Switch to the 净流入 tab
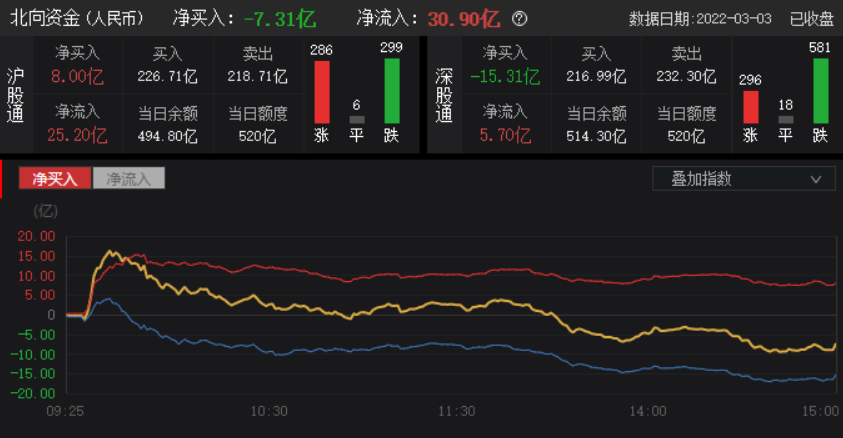 pos(128,178)
